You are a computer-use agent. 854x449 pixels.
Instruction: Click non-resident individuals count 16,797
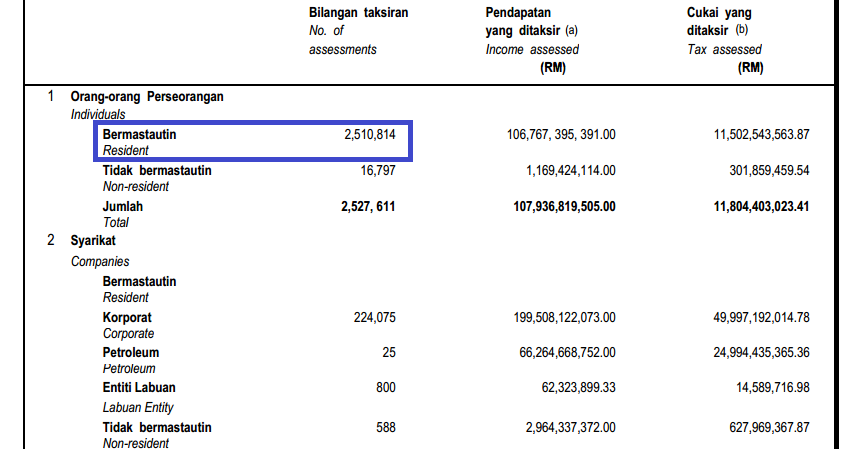378,171
